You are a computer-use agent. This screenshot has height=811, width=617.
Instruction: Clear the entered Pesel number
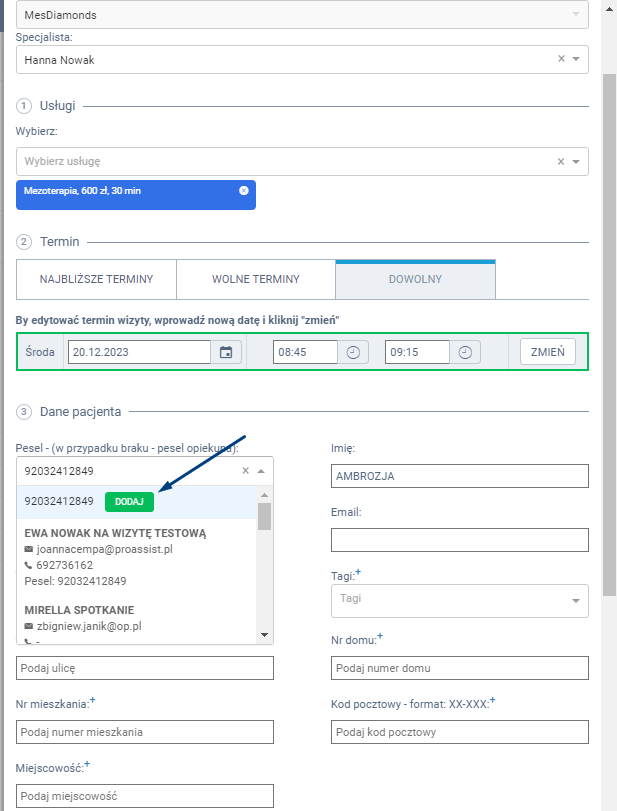pyautogui.click(x=246, y=471)
